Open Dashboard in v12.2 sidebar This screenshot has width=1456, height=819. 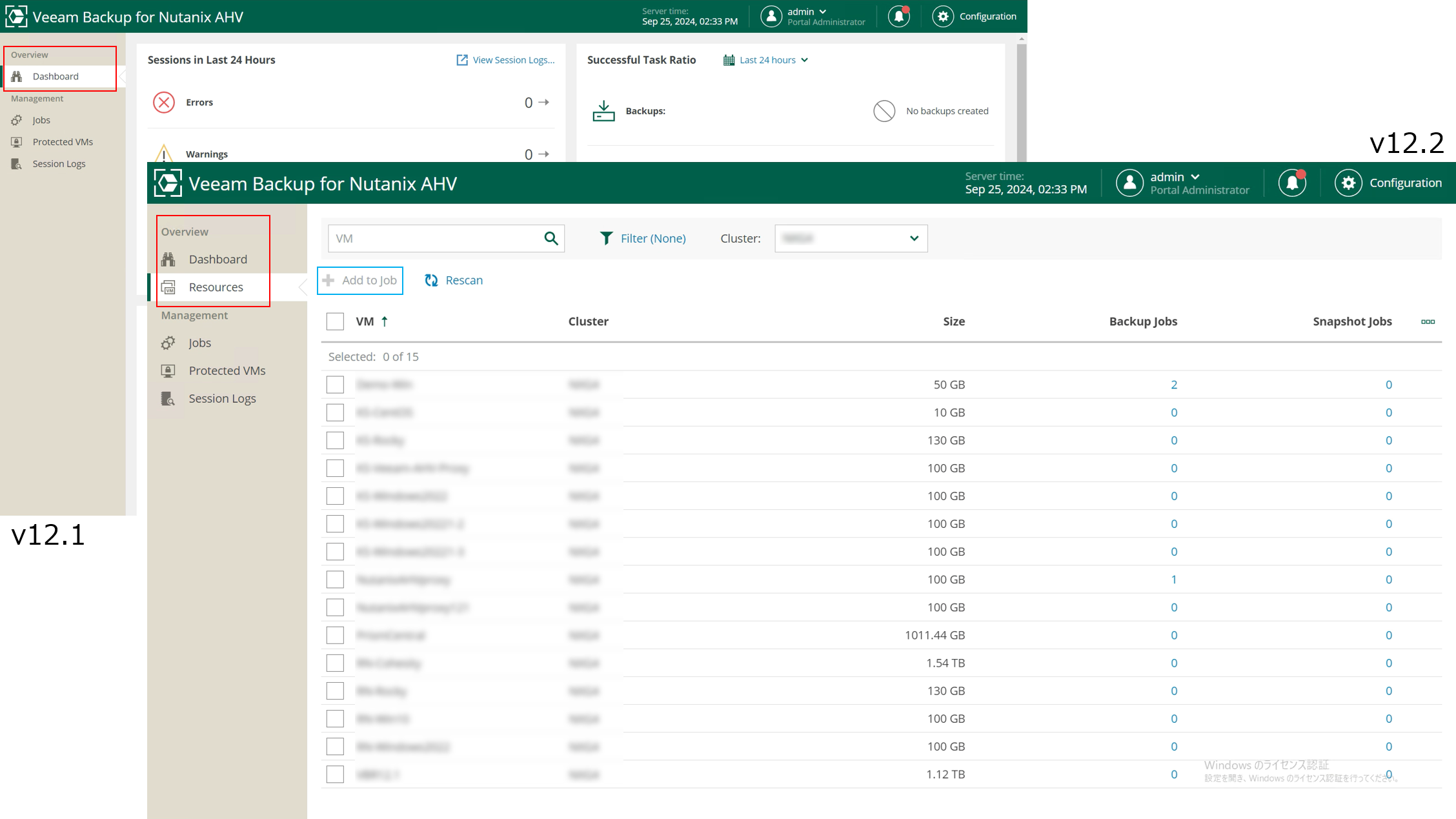218,259
